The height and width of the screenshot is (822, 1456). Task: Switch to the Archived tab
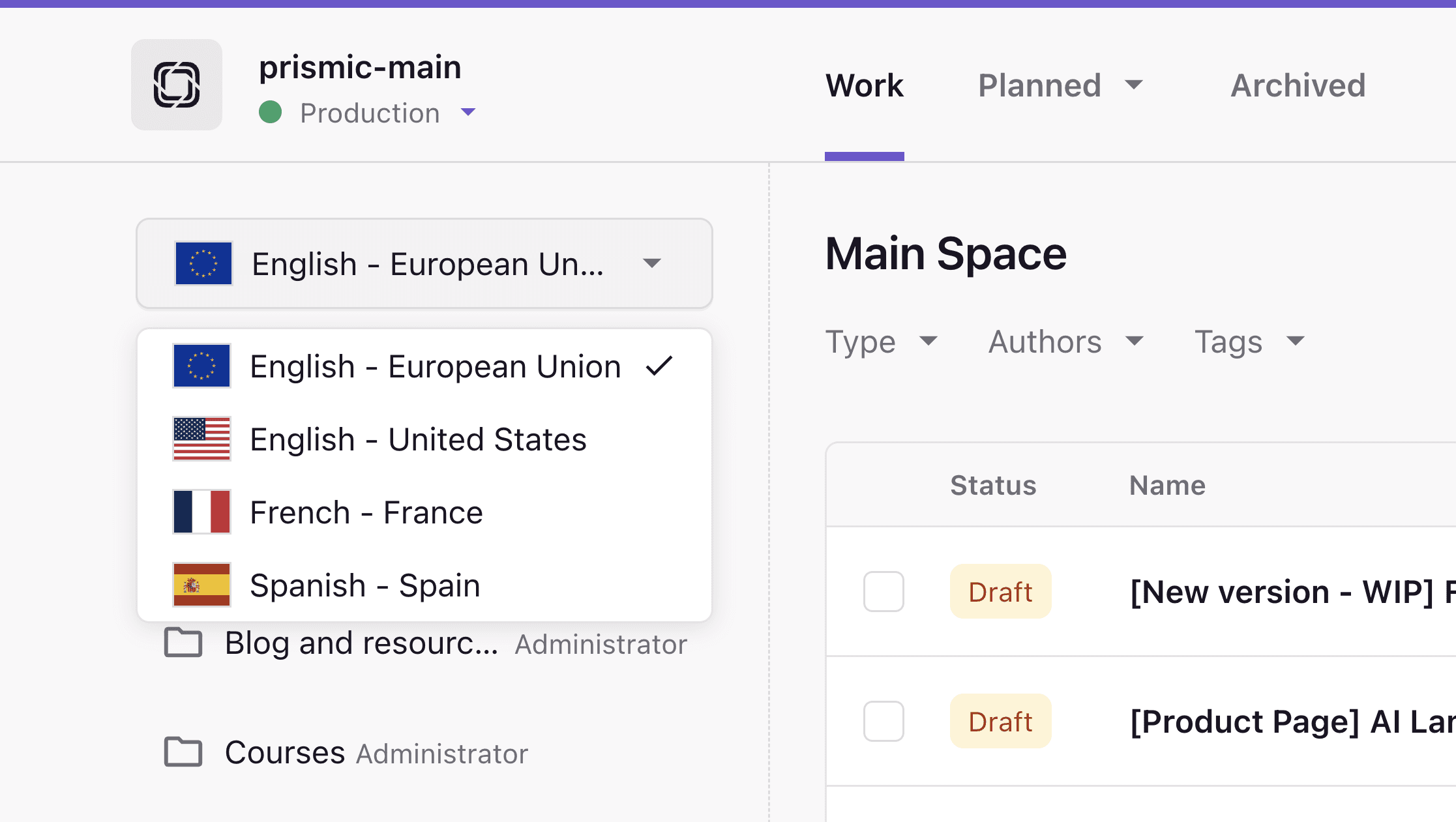pos(1298,85)
